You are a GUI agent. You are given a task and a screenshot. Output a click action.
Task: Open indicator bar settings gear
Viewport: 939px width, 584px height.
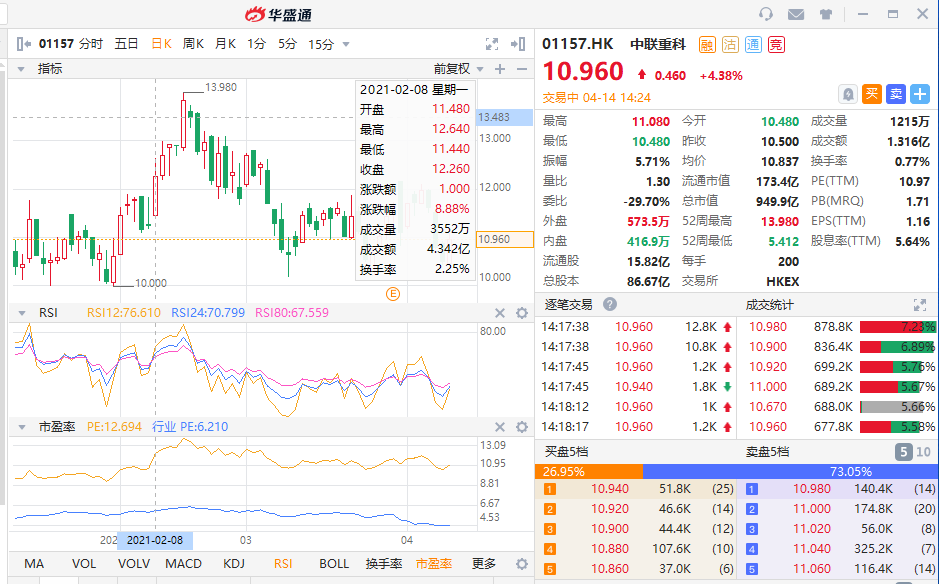[522, 564]
